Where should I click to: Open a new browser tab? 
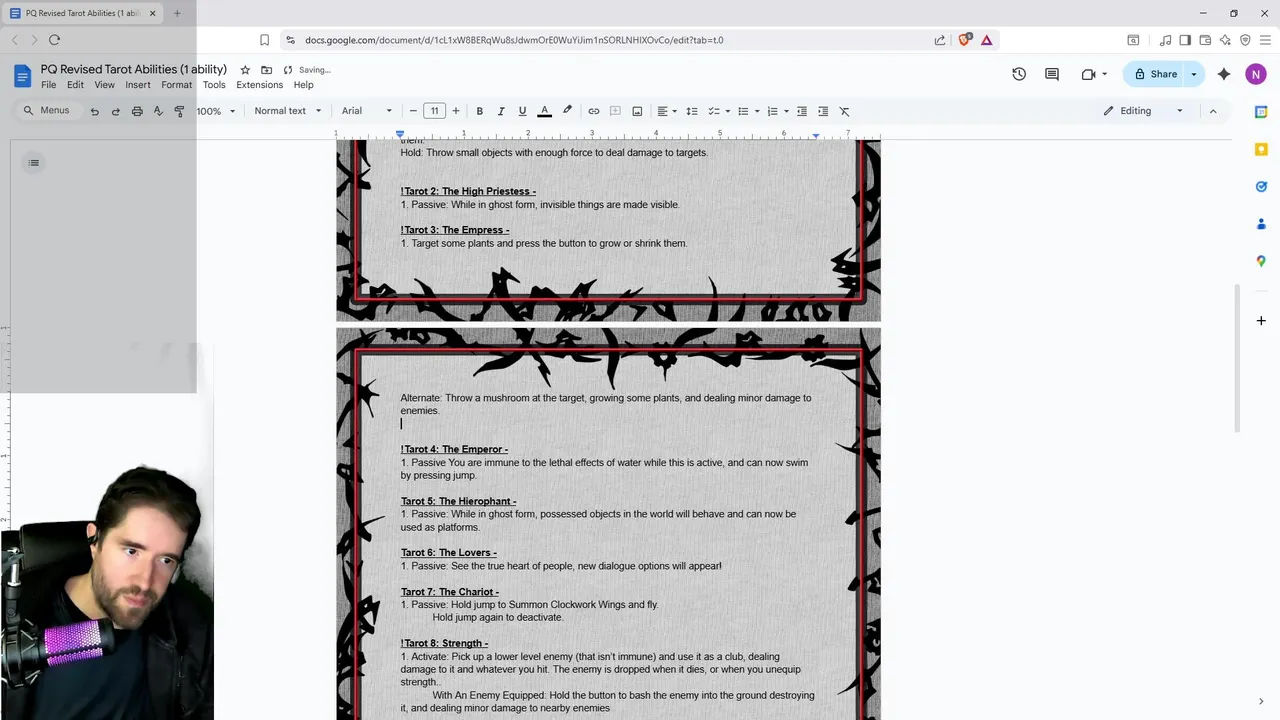click(x=177, y=13)
